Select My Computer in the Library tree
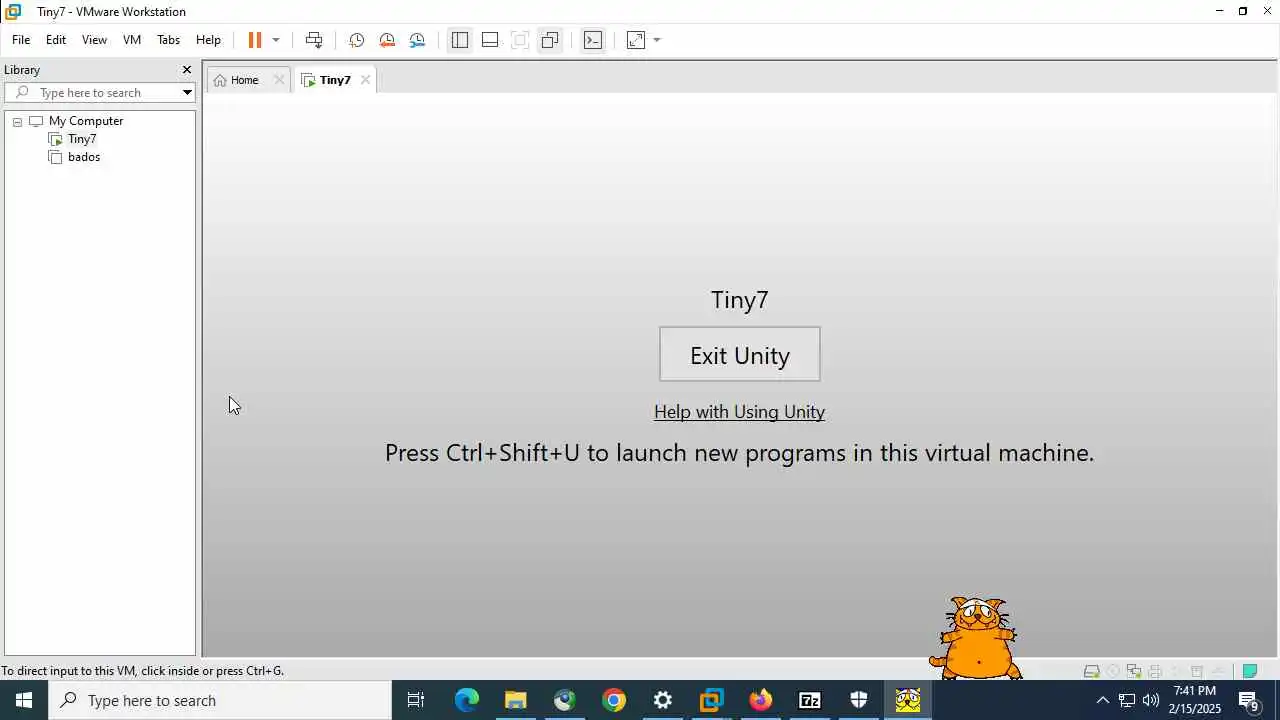Image resolution: width=1280 pixels, height=720 pixels. click(86, 121)
